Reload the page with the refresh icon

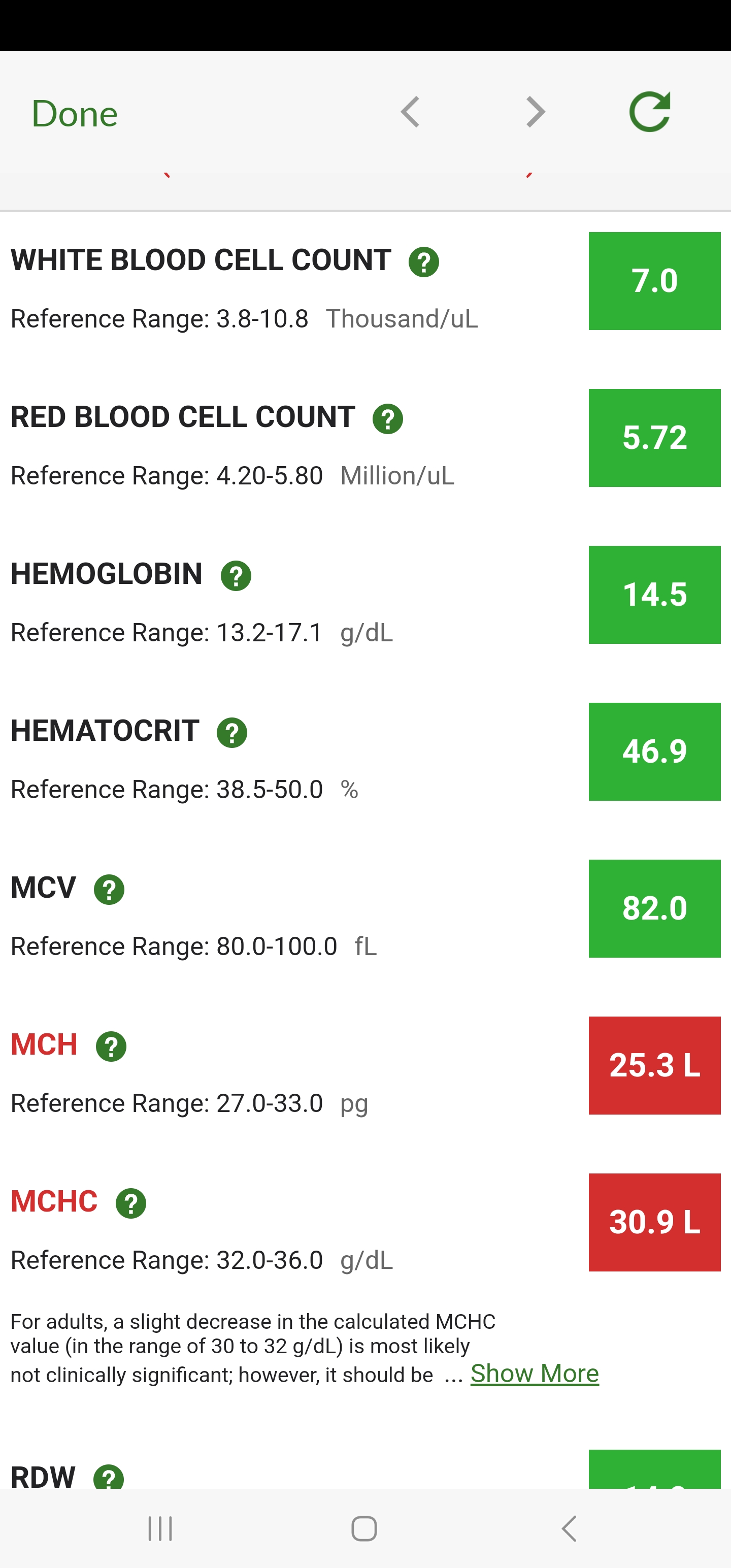[x=649, y=112]
